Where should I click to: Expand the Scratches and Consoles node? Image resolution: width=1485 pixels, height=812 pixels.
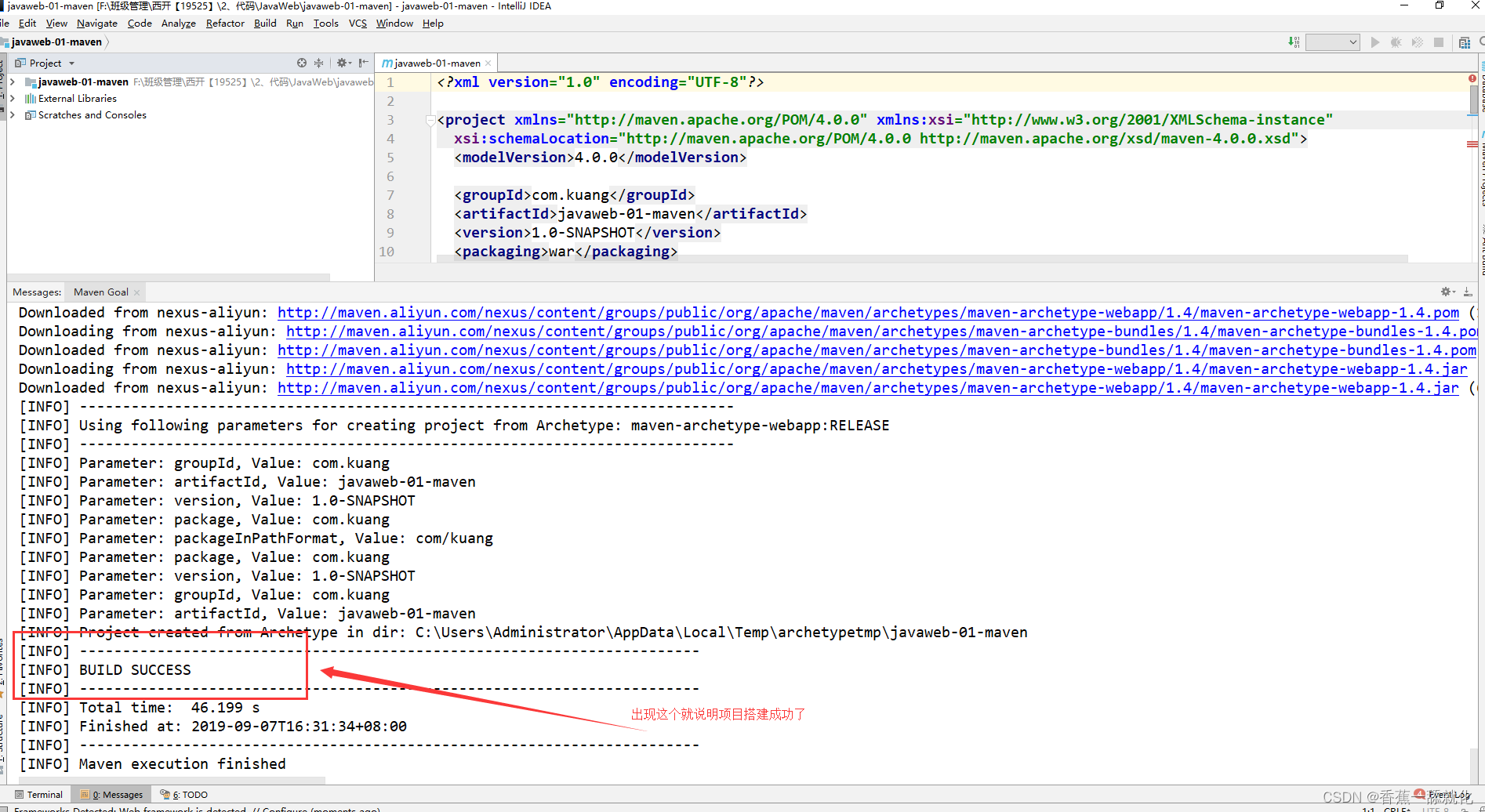tap(12, 114)
